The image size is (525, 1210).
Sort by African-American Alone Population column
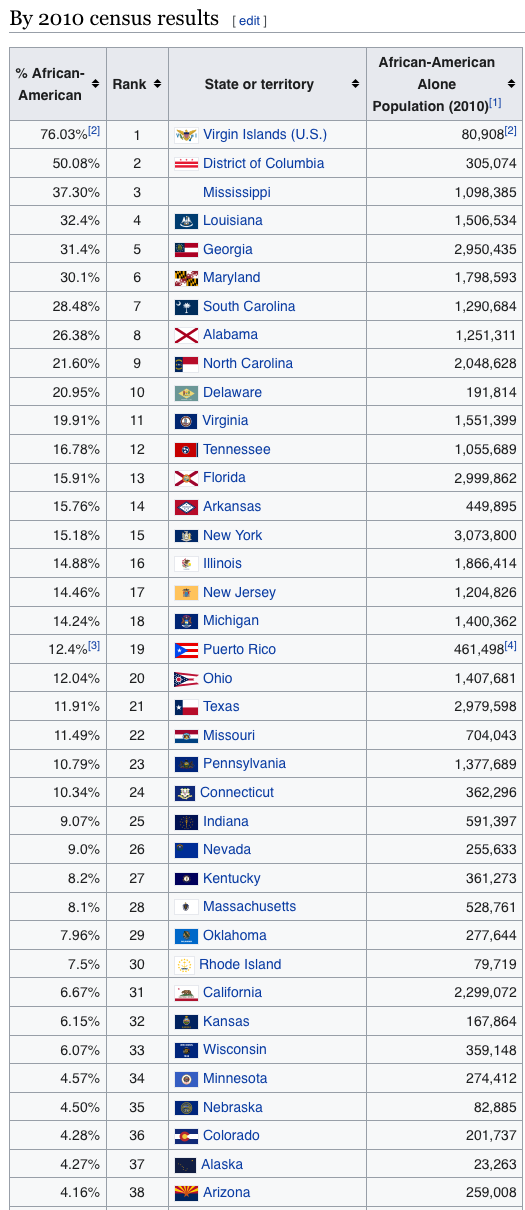click(x=513, y=84)
